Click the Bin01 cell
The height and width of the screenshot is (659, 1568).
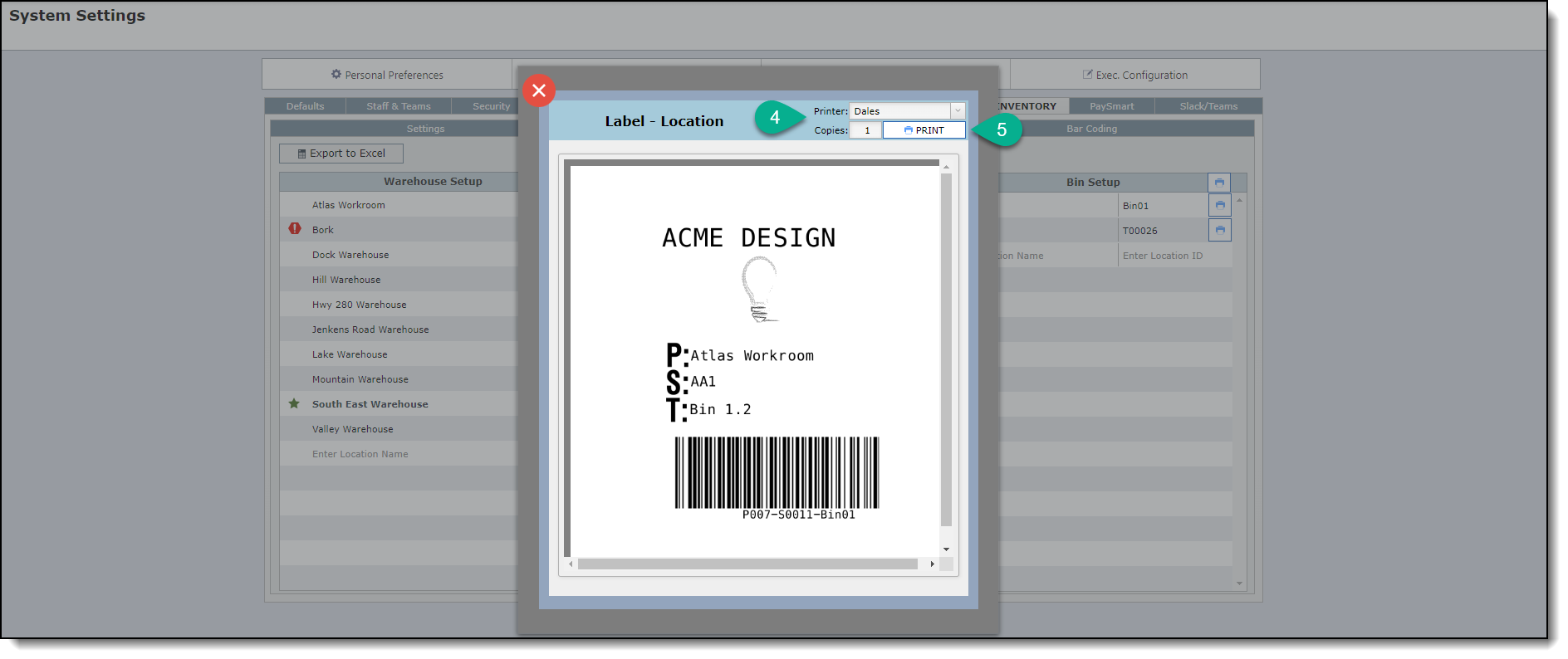tap(1163, 206)
